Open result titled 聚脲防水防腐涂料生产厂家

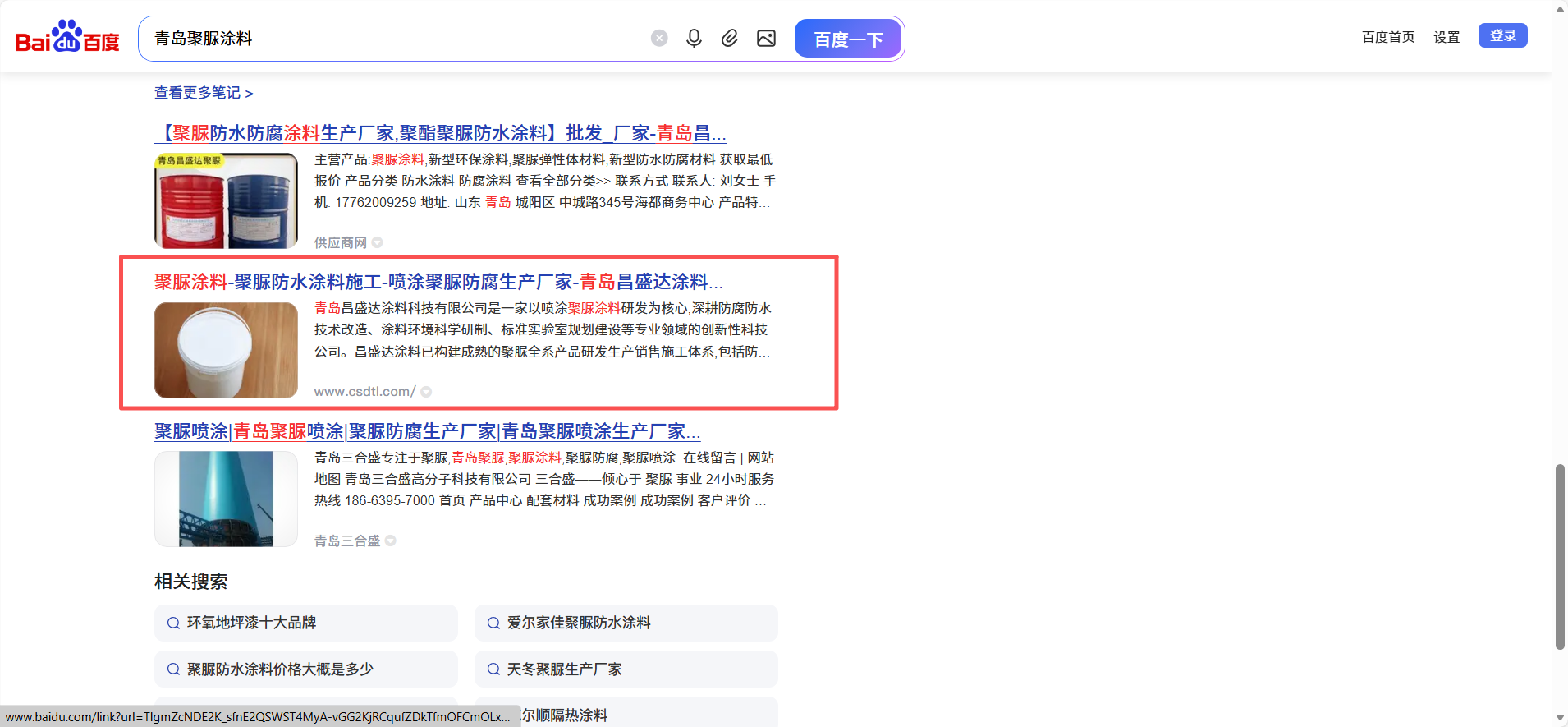(x=440, y=133)
